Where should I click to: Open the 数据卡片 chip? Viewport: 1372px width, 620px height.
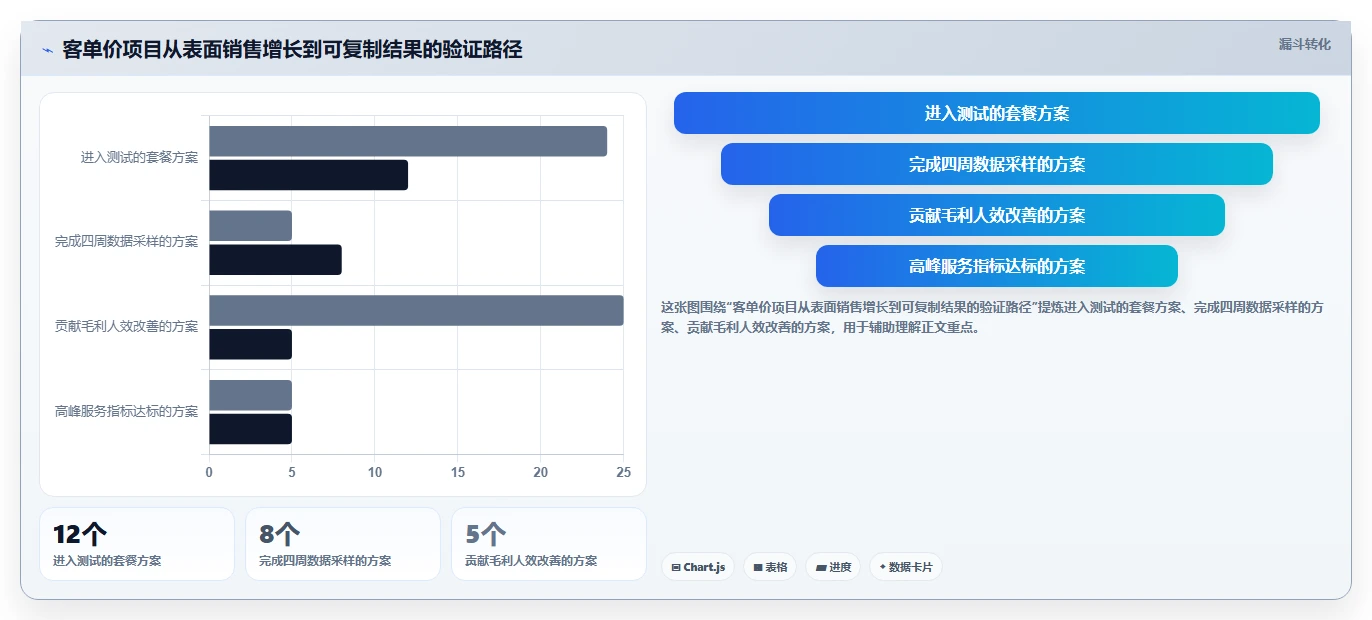coord(905,567)
